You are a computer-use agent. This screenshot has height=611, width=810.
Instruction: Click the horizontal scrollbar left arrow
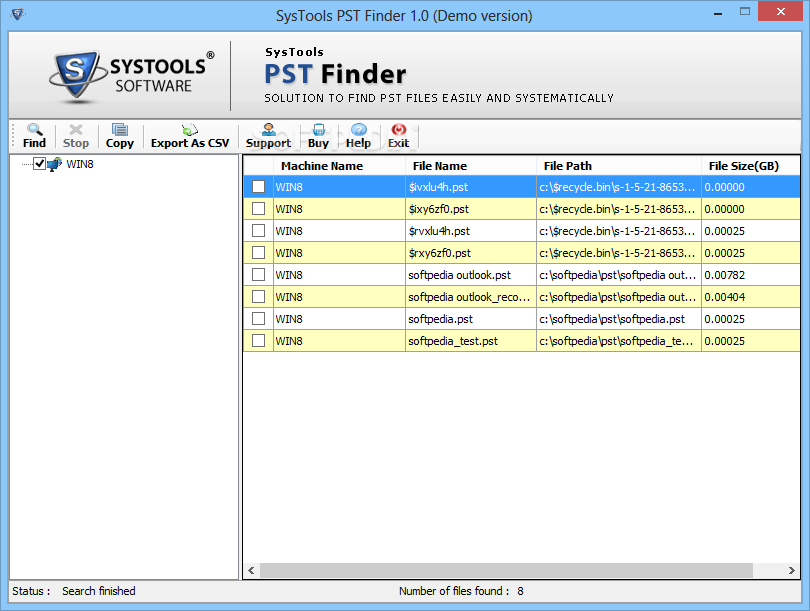point(252,570)
